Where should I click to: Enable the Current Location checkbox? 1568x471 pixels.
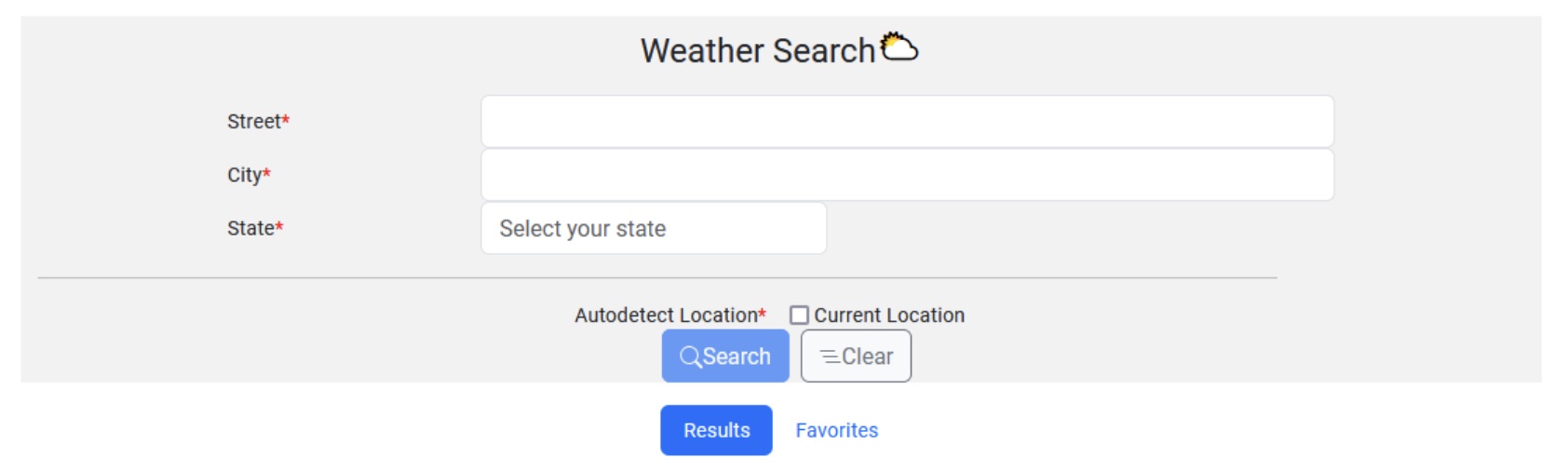tap(799, 316)
